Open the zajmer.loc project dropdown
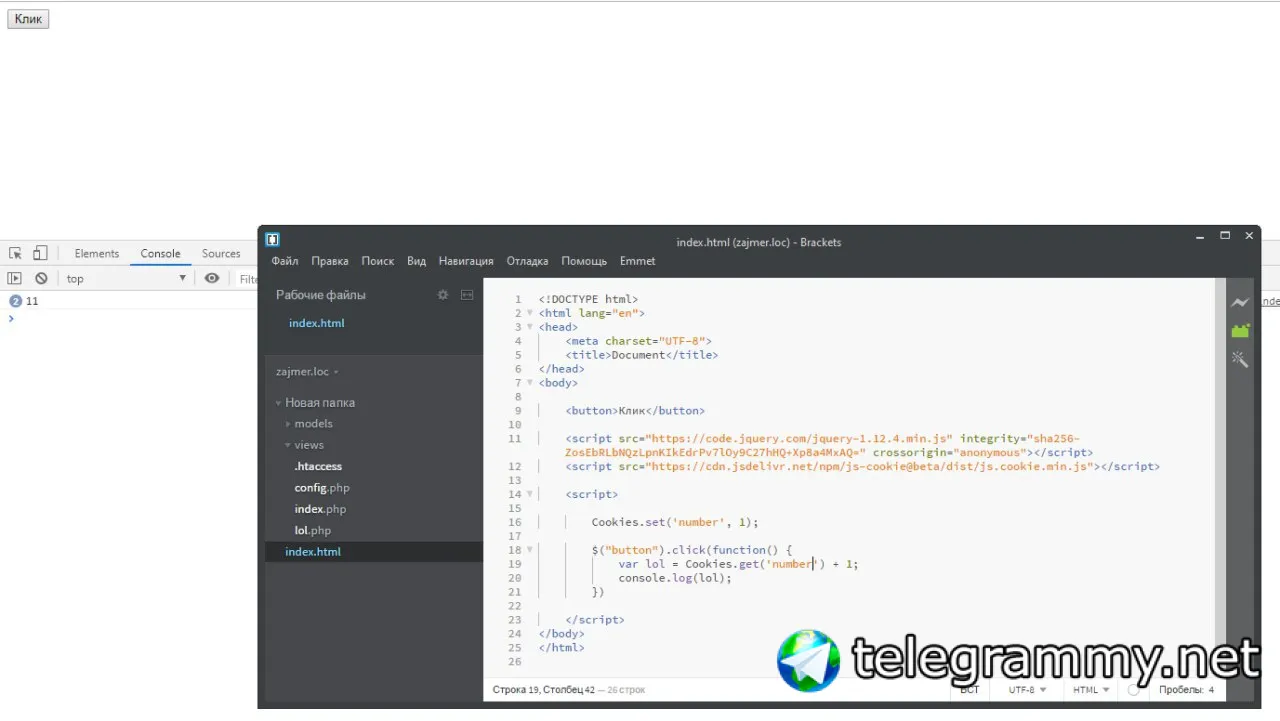This screenshot has height=721, width=1280. (308, 372)
